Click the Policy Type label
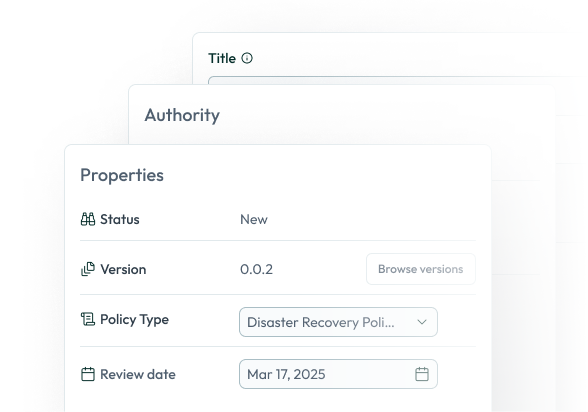 [134, 319]
